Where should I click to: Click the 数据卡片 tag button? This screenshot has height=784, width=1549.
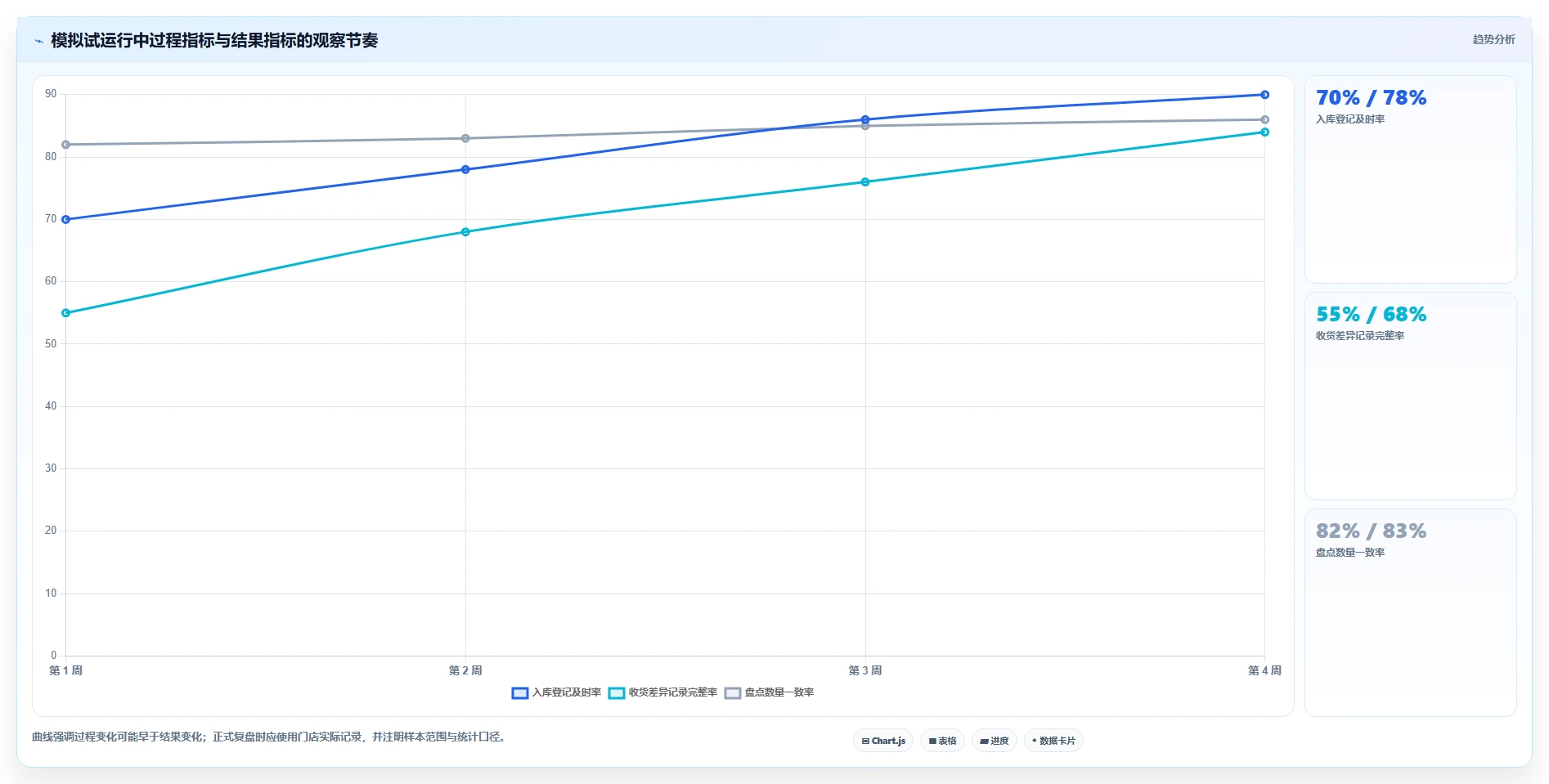pyautogui.click(x=1053, y=741)
